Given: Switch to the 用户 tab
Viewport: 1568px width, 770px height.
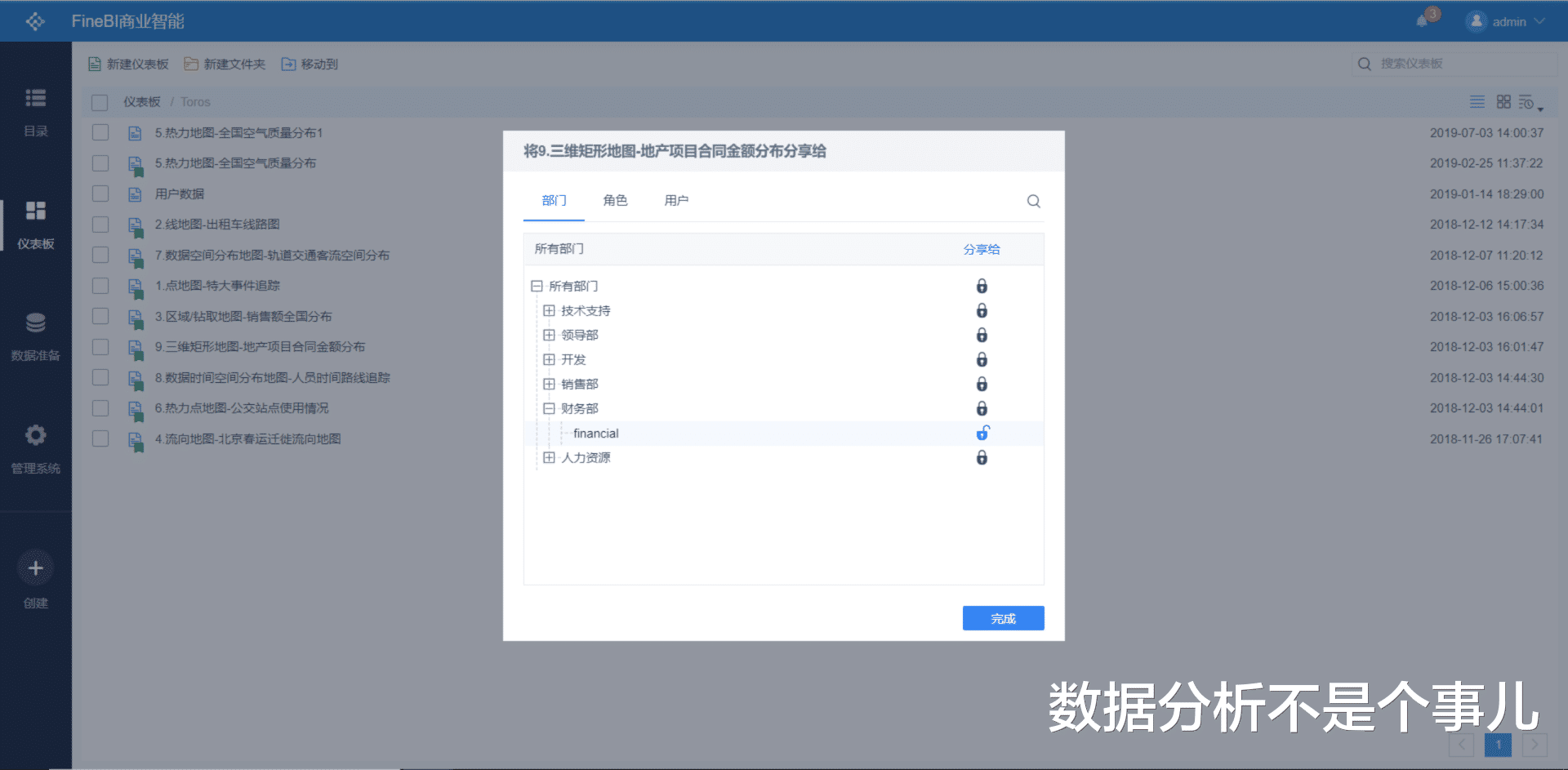Looking at the screenshot, I should point(676,200).
